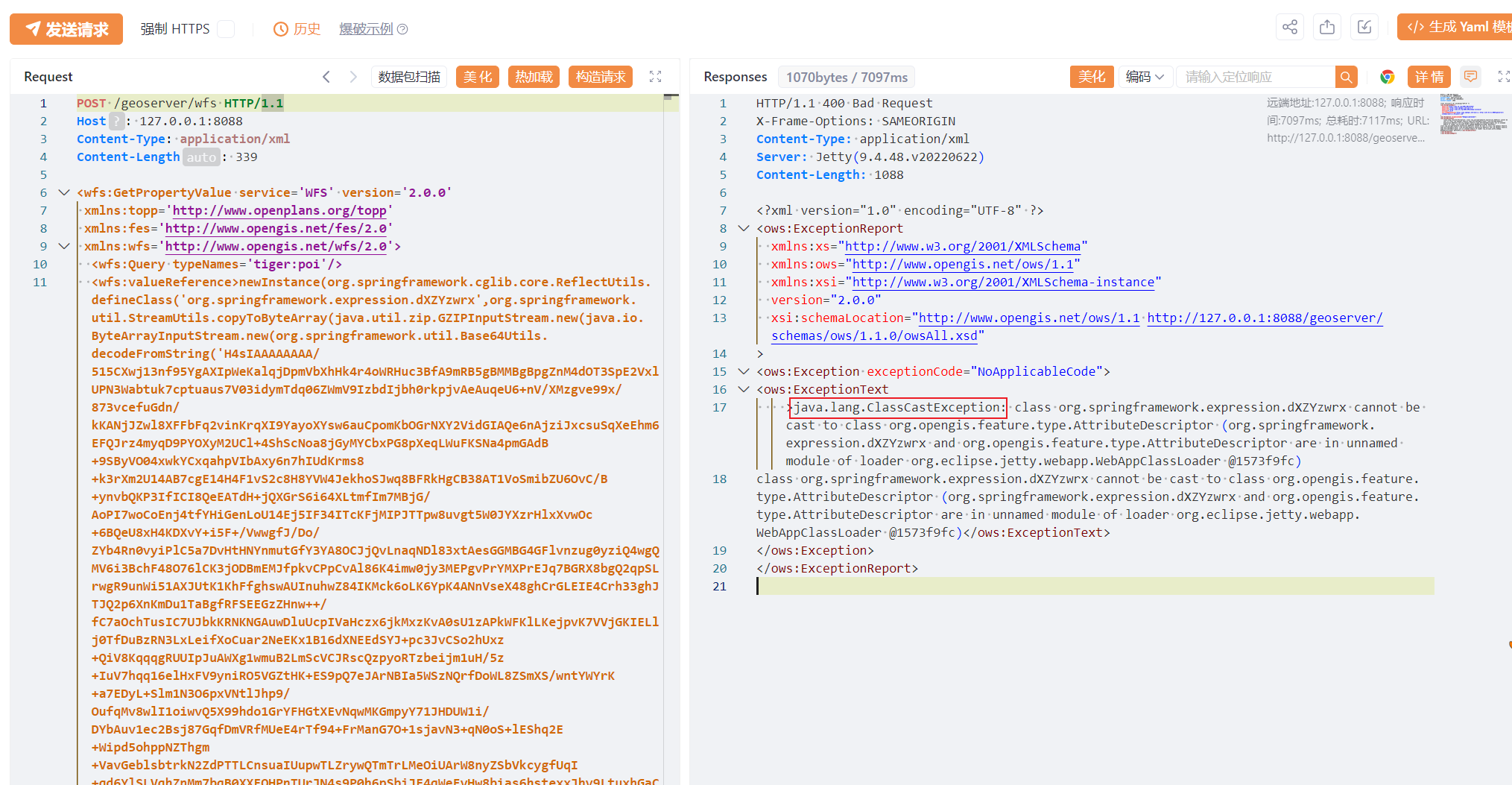Image resolution: width=1512 pixels, height=785 pixels.
Task: Click the auto tag next to Content-Length
Action: tap(201, 157)
